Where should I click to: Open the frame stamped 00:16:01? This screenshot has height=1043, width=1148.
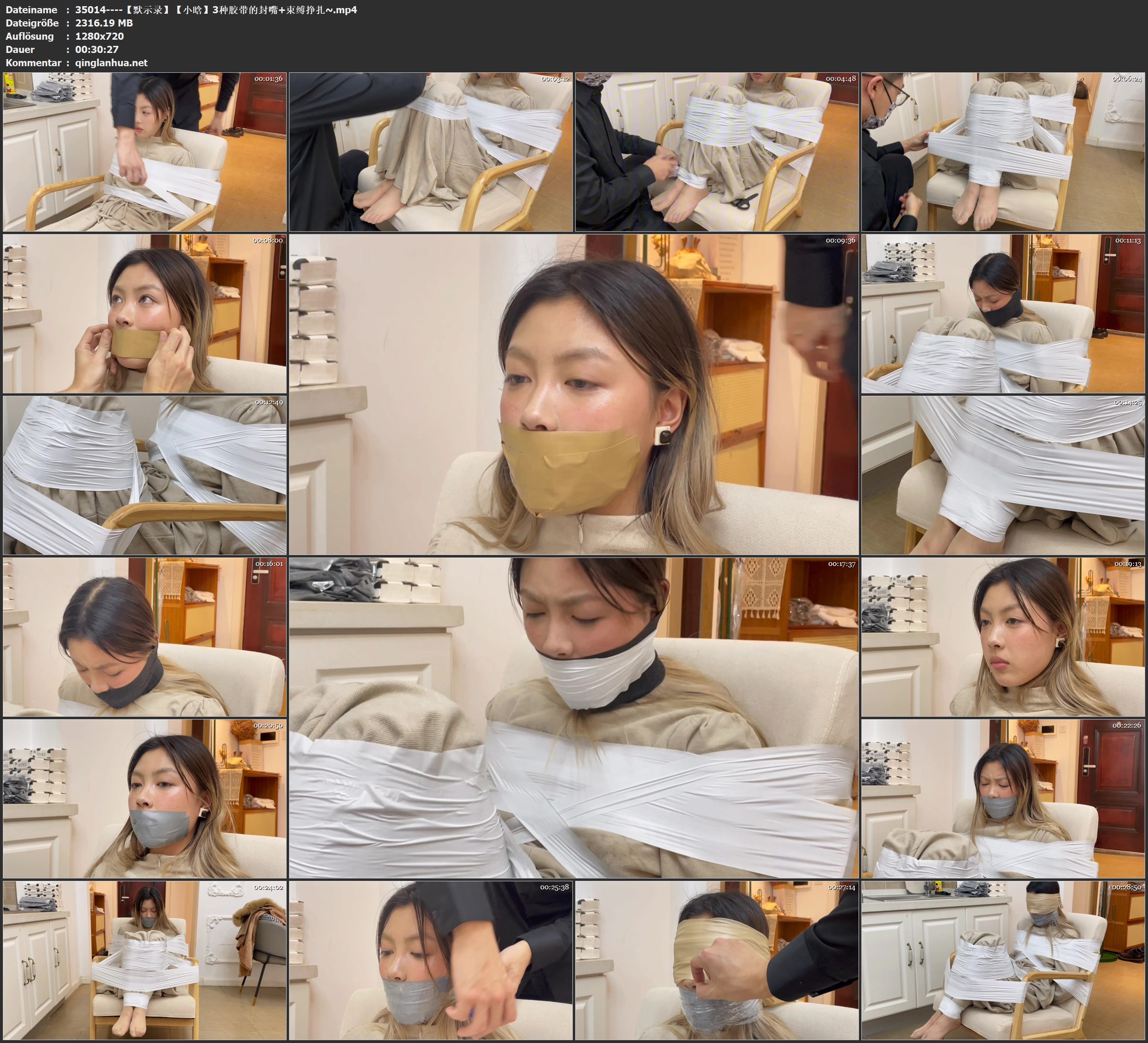click(x=145, y=637)
